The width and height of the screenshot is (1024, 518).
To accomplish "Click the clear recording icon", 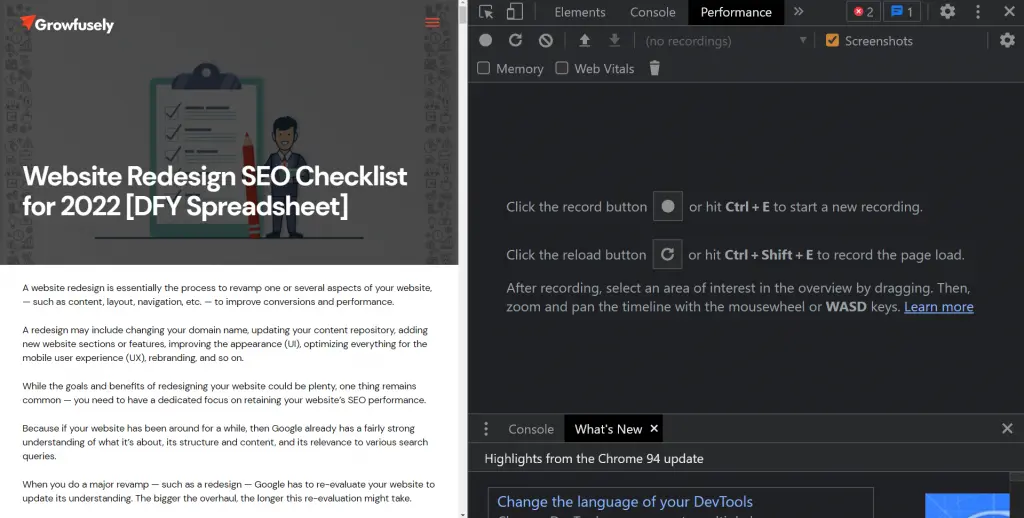I will [545, 40].
